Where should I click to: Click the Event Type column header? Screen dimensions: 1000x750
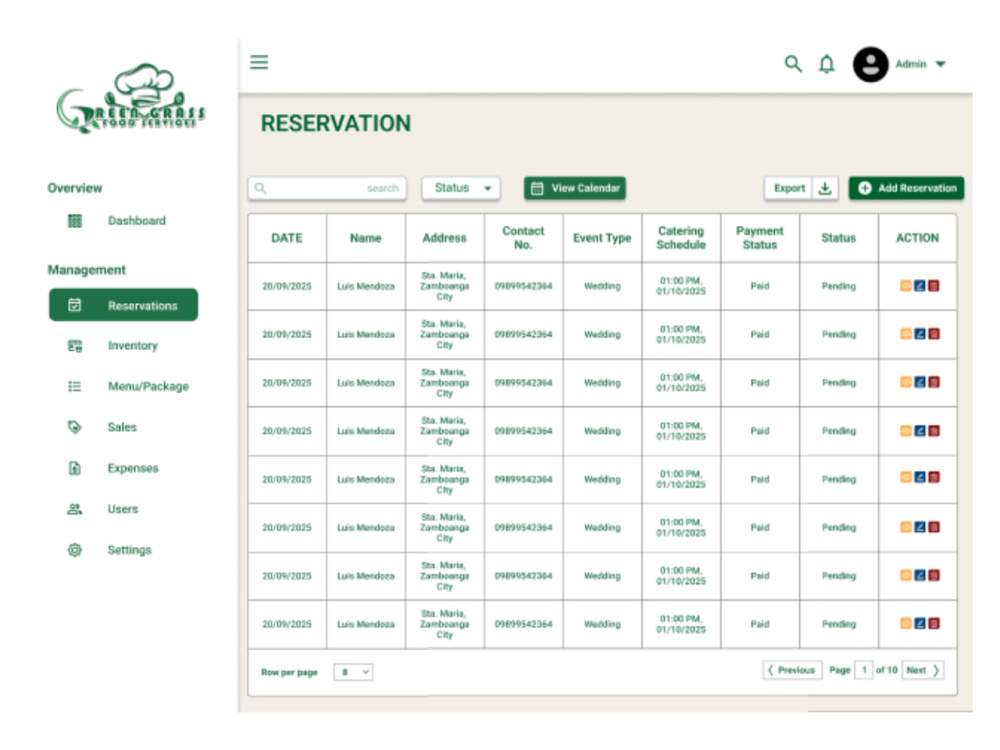602,238
